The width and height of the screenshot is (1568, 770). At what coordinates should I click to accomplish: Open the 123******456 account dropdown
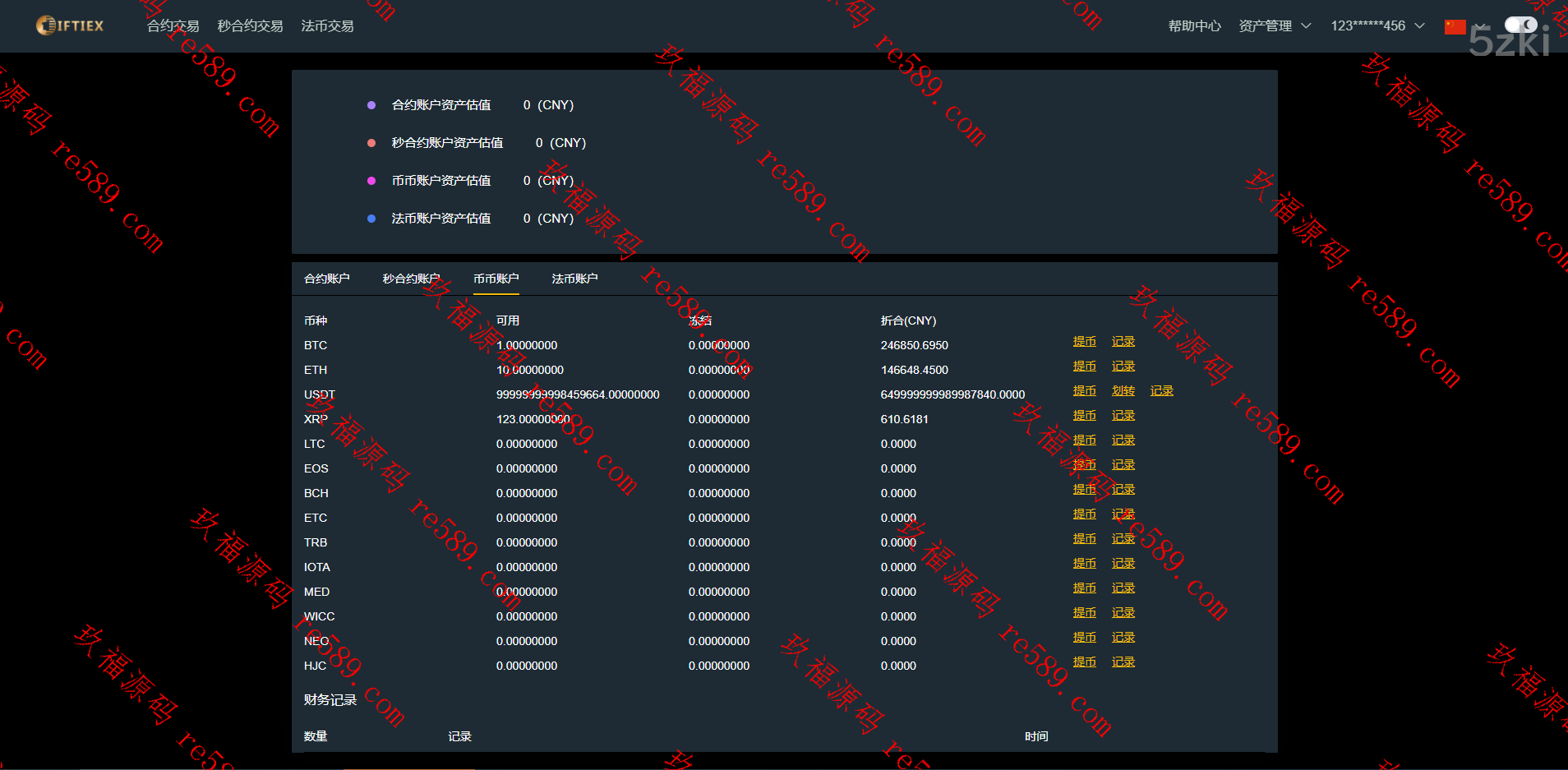coord(1377,26)
